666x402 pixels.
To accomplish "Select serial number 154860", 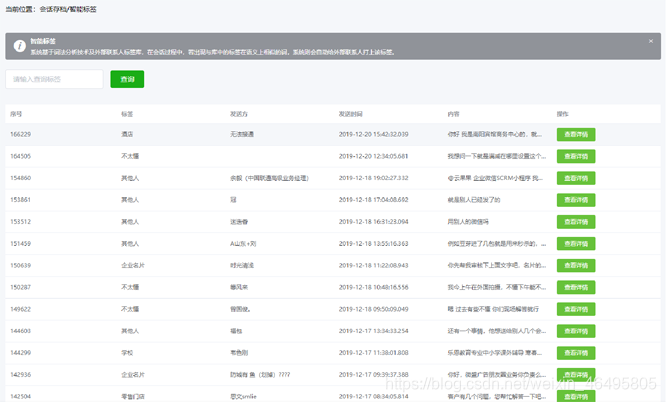I will click(20, 178).
